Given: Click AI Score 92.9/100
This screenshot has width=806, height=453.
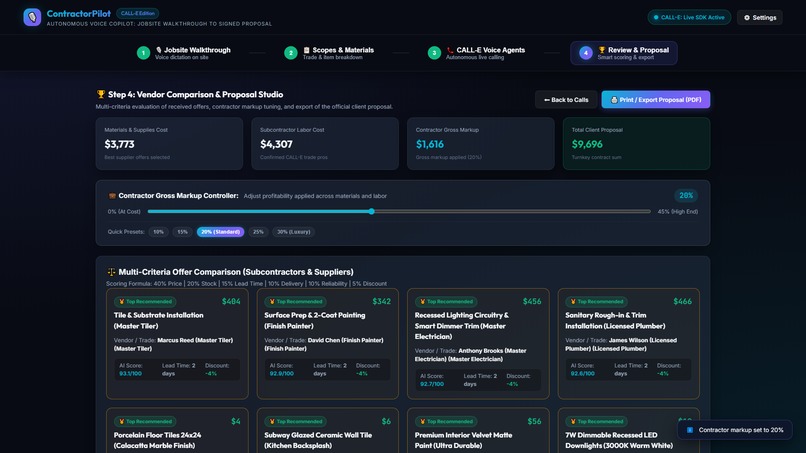Looking at the screenshot, I should point(282,374).
